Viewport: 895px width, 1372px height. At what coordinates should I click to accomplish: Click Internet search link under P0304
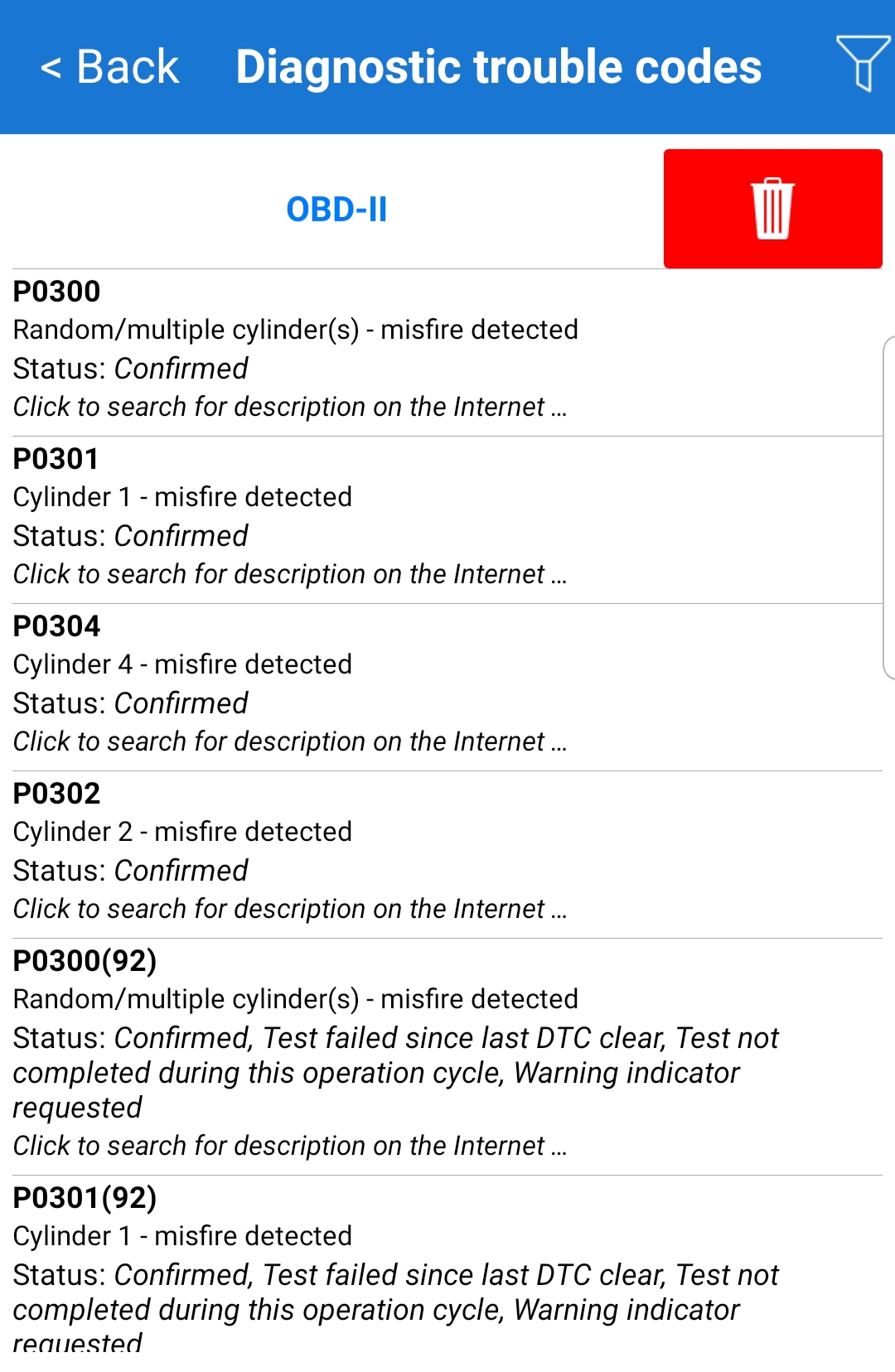(290, 742)
